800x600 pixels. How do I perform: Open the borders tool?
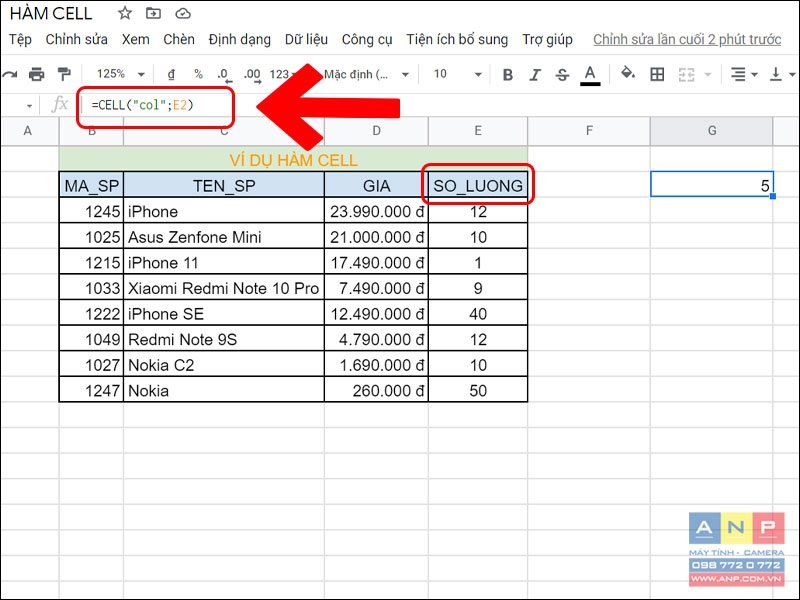657,74
